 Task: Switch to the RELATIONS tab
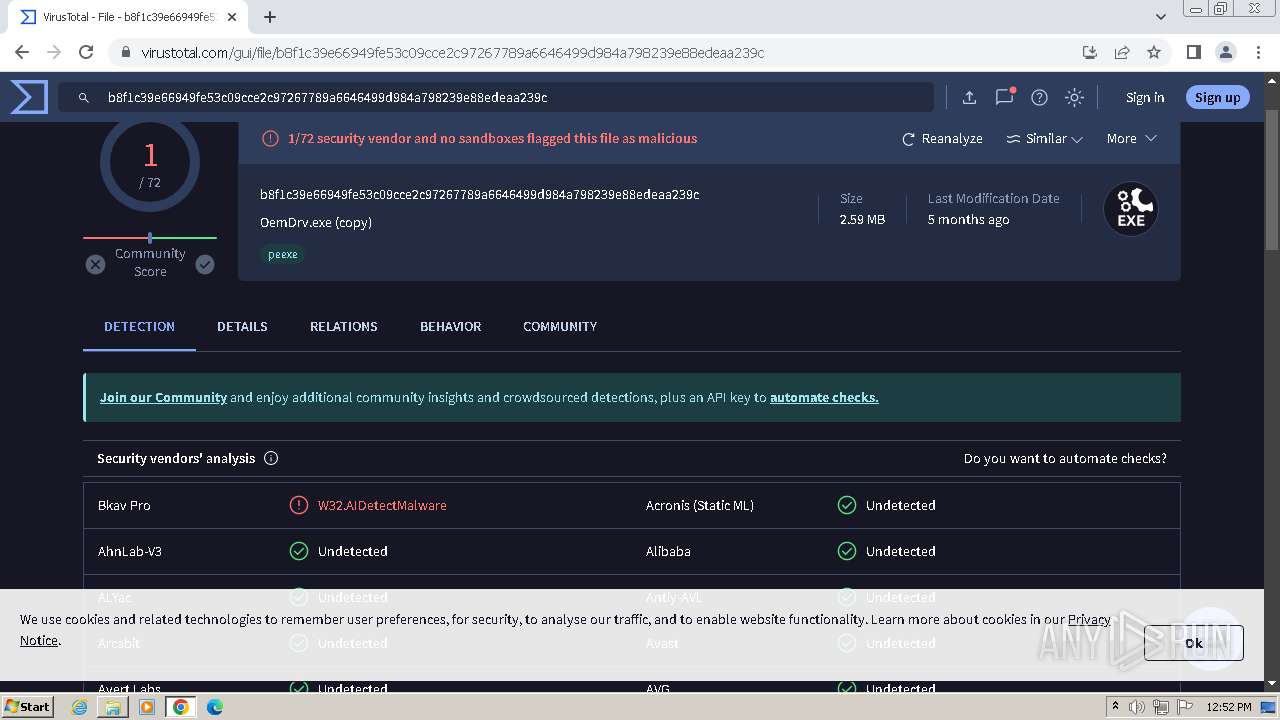(x=344, y=327)
